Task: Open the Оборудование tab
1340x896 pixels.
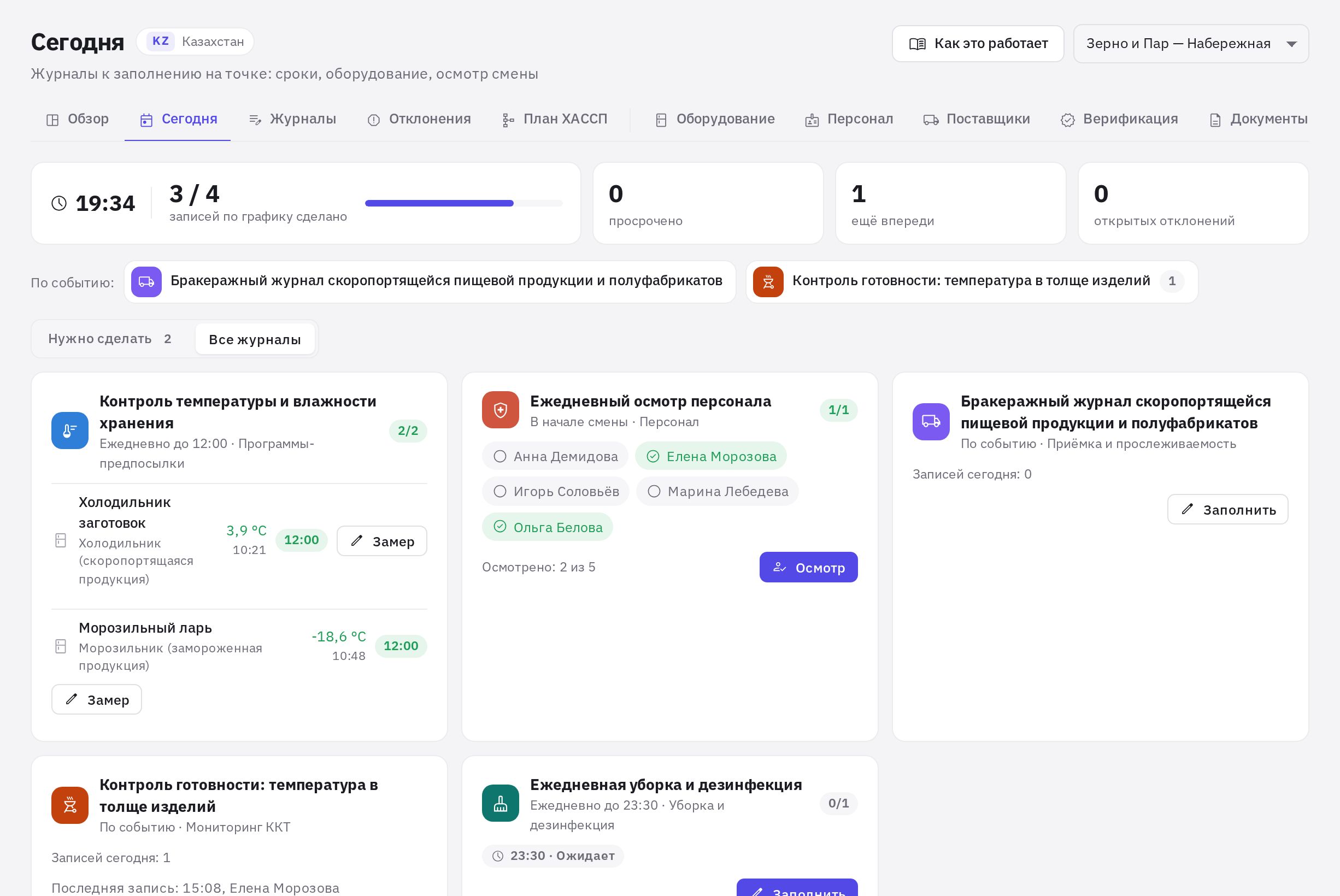Action: point(715,119)
